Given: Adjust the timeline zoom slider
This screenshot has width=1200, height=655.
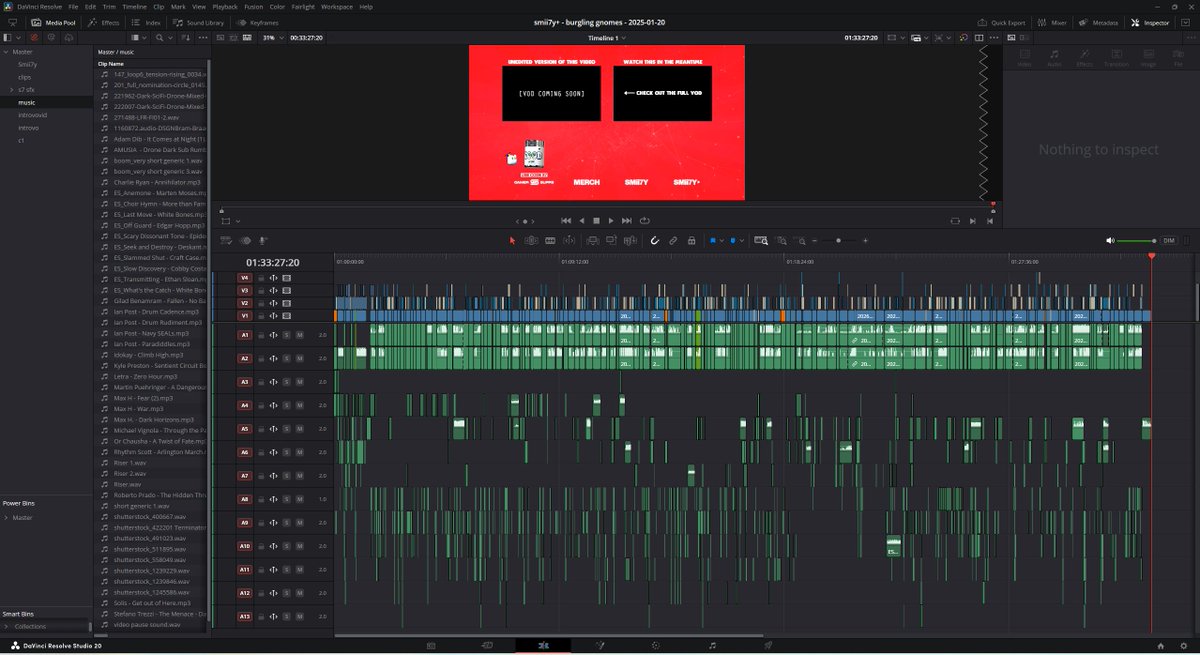Looking at the screenshot, I should (838, 241).
